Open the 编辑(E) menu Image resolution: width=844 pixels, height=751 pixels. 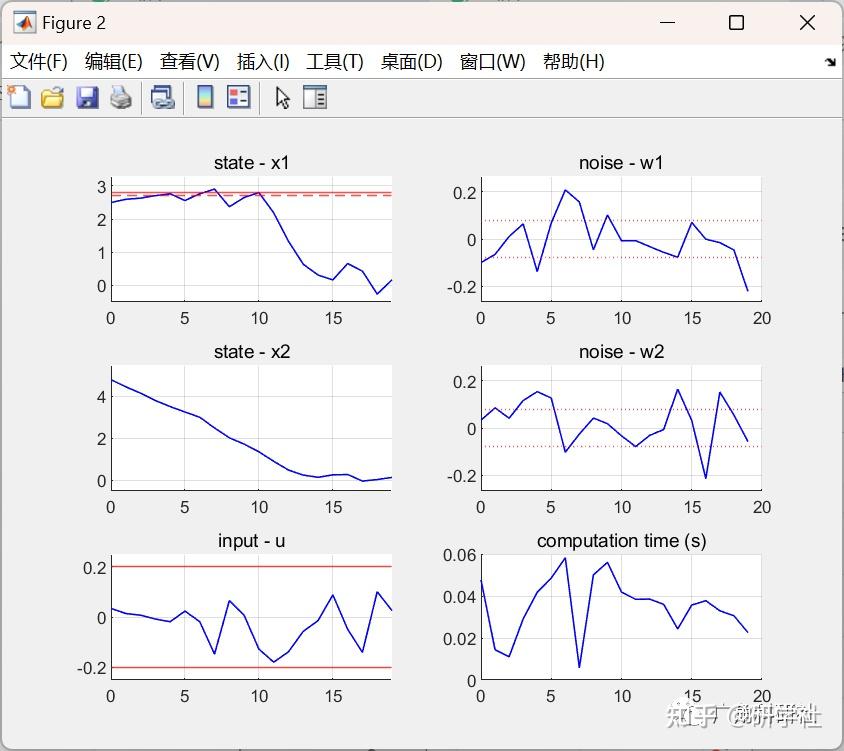113,61
